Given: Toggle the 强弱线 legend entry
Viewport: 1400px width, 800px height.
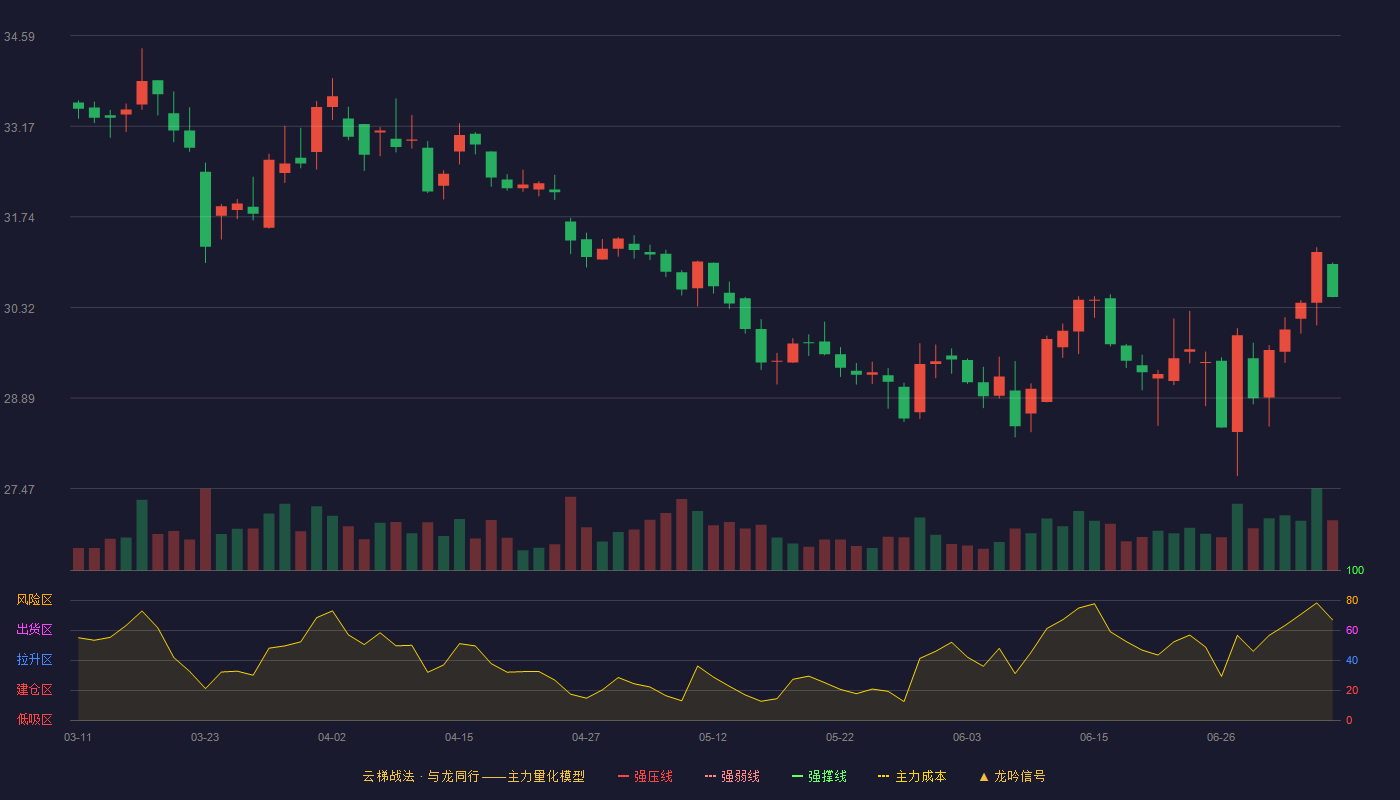Looking at the screenshot, I should pyautogui.click(x=732, y=776).
